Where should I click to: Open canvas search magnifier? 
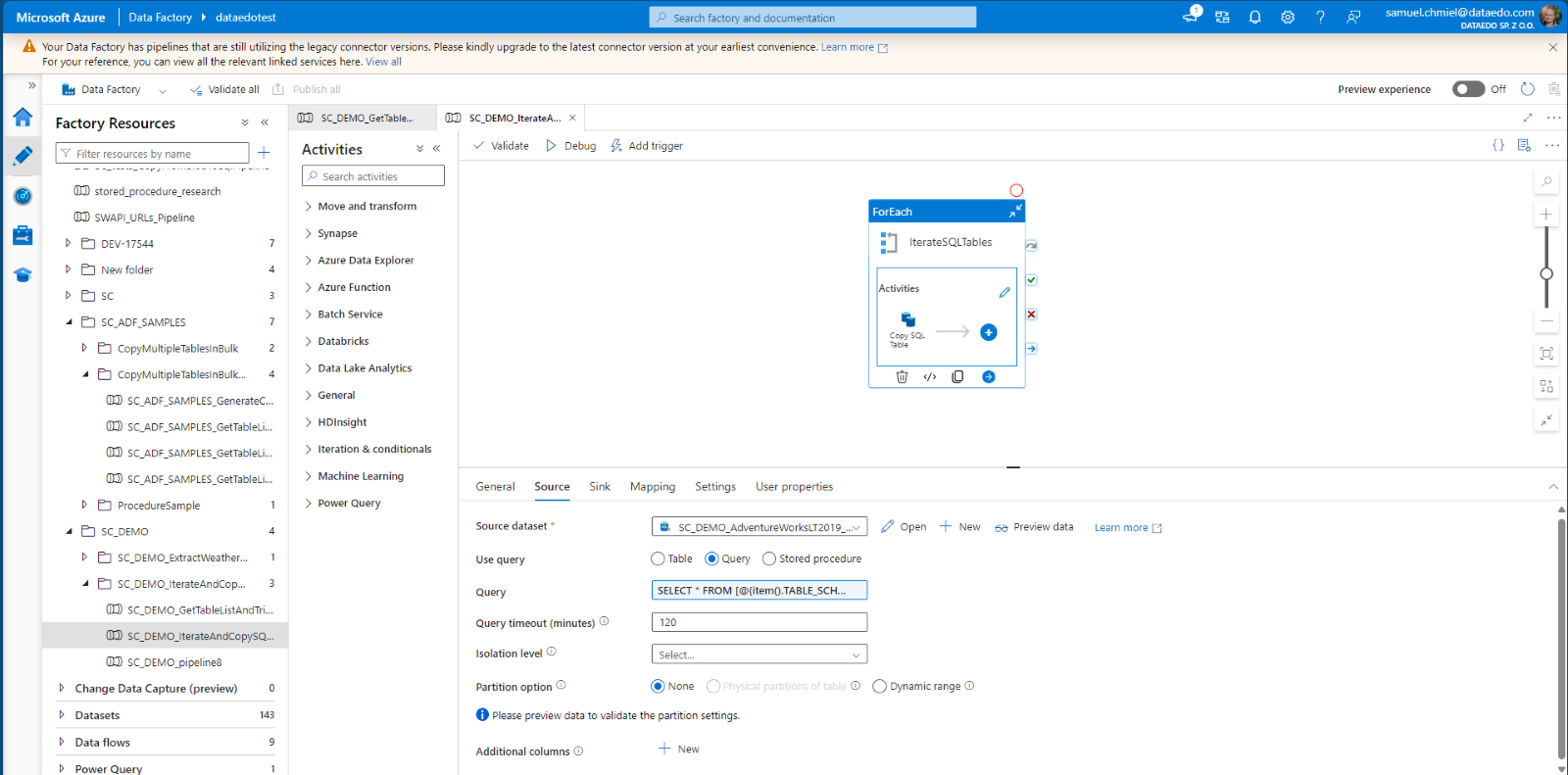pyautogui.click(x=1546, y=181)
